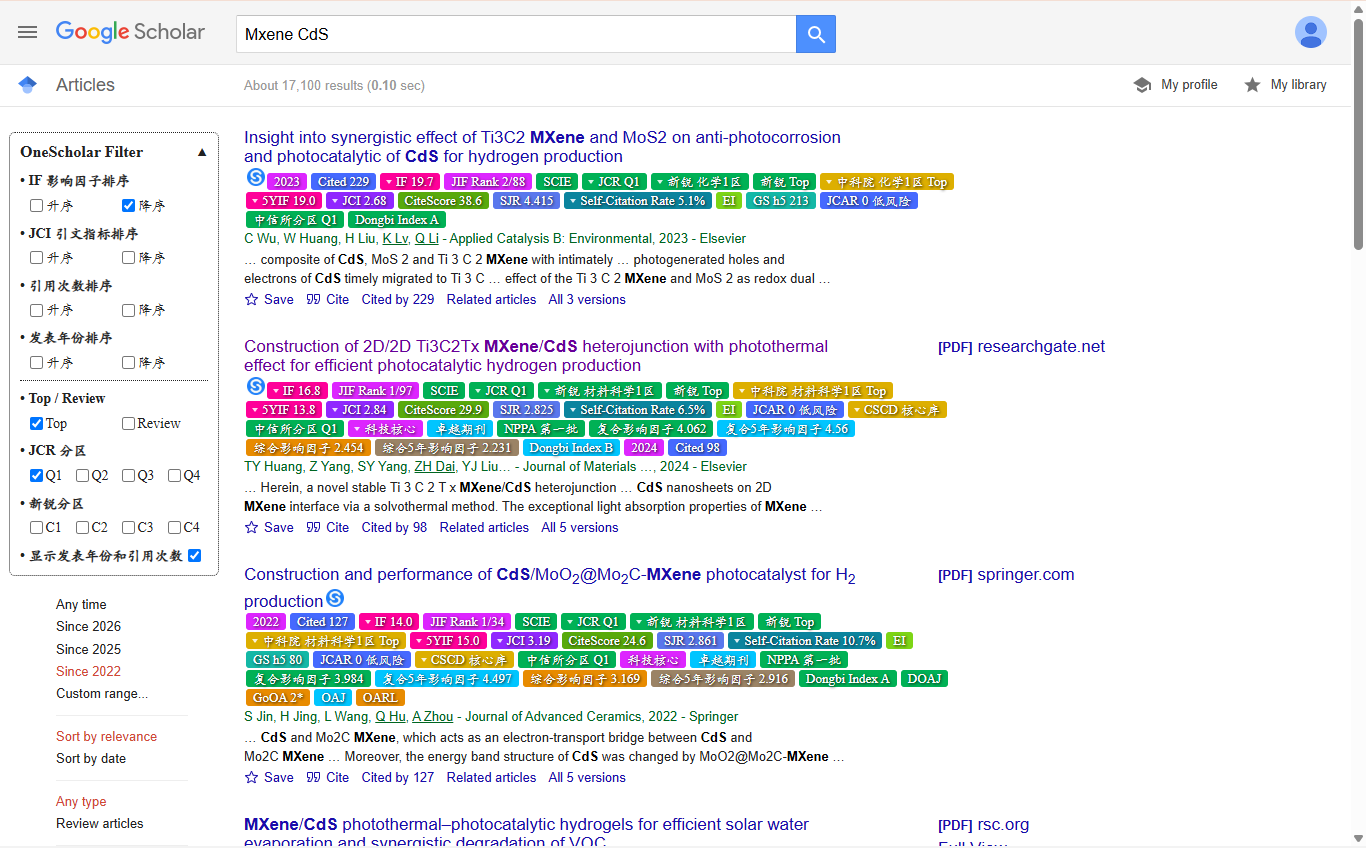Cite the Journal of Materials article
Viewport: 1366px width, 848px height.
click(x=328, y=527)
